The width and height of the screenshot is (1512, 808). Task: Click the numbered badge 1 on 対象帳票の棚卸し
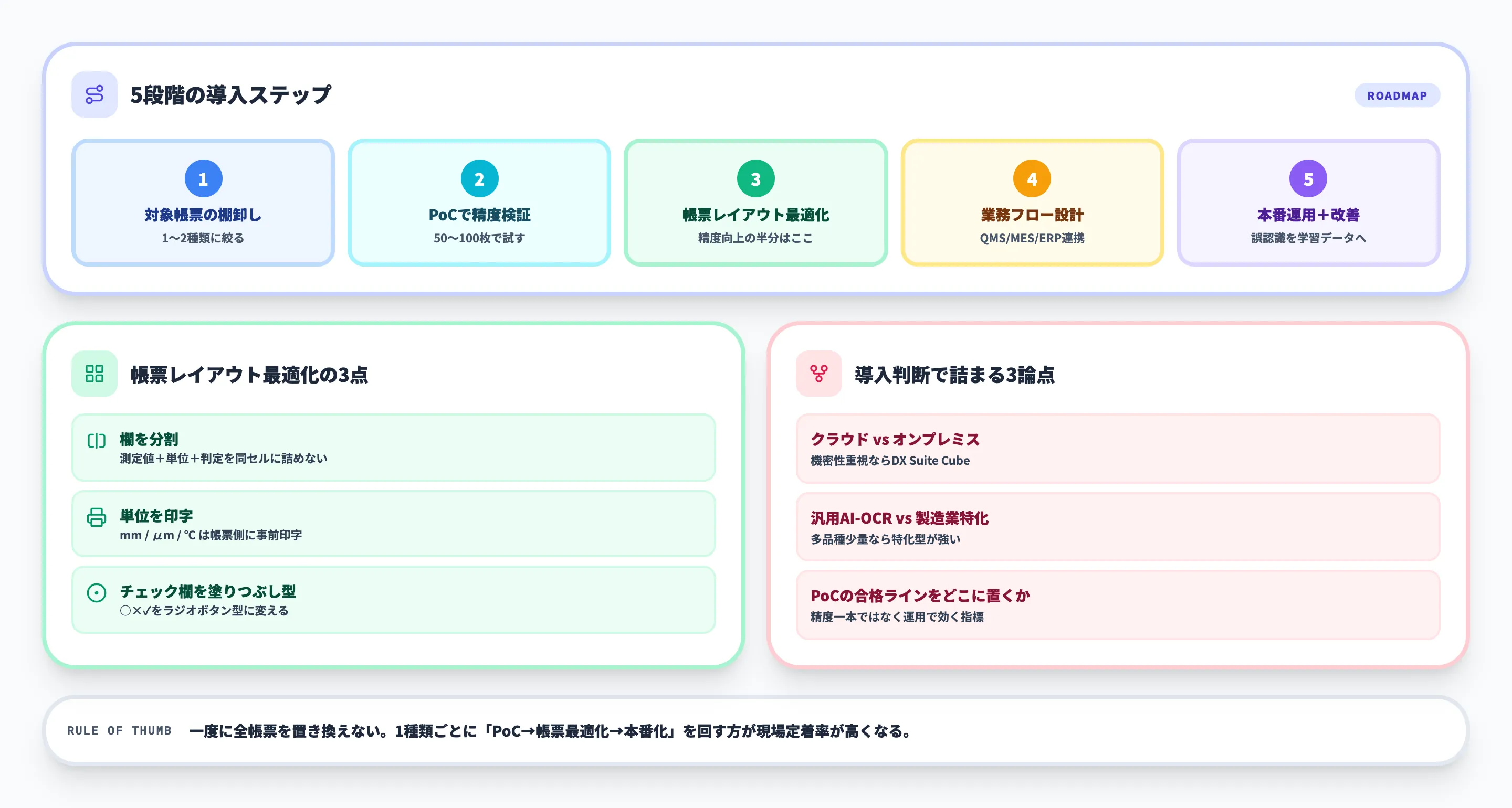point(204,178)
